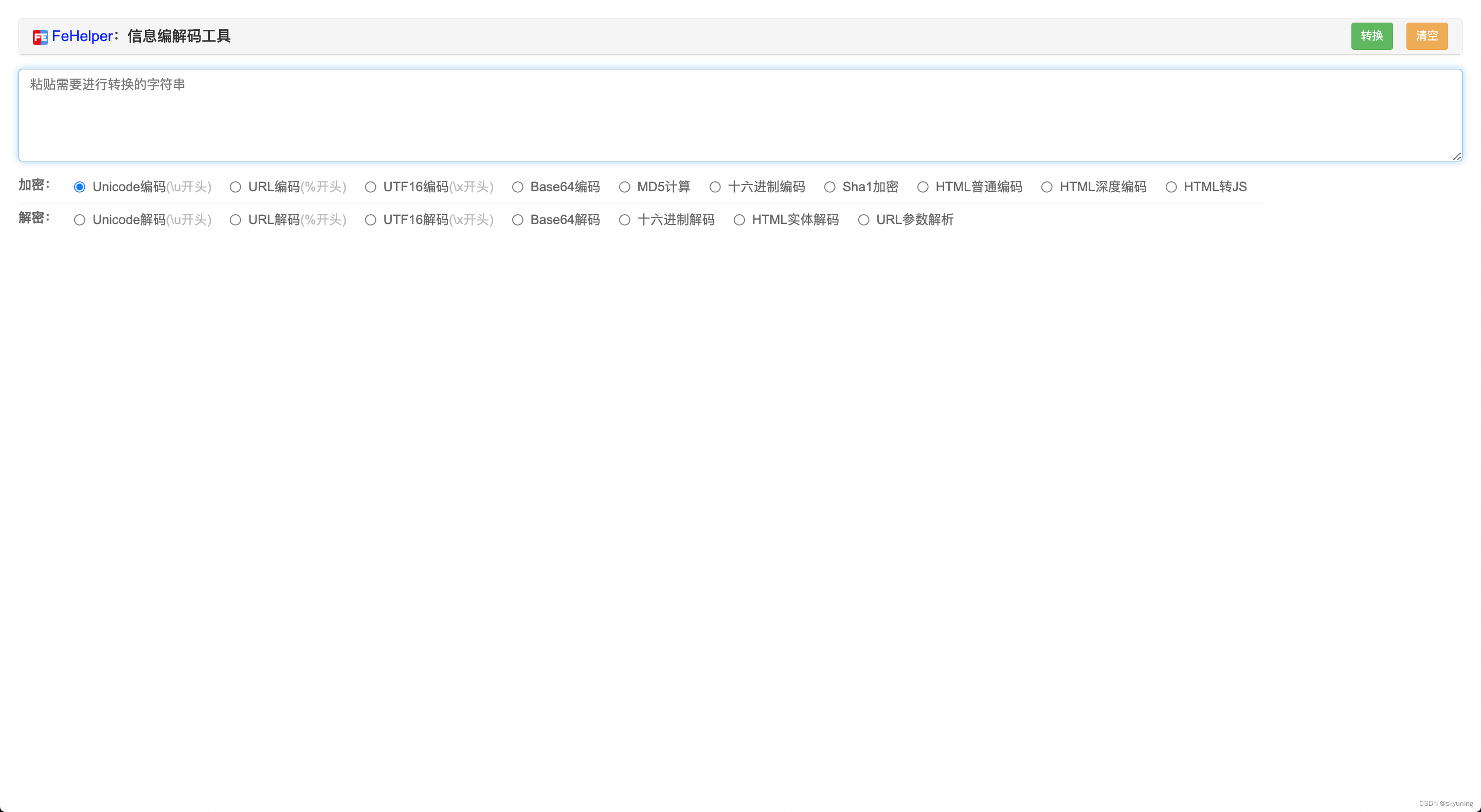This screenshot has height=812, width=1481.
Task: Click the orange 清空 button
Action: (x=1427, y=36)
